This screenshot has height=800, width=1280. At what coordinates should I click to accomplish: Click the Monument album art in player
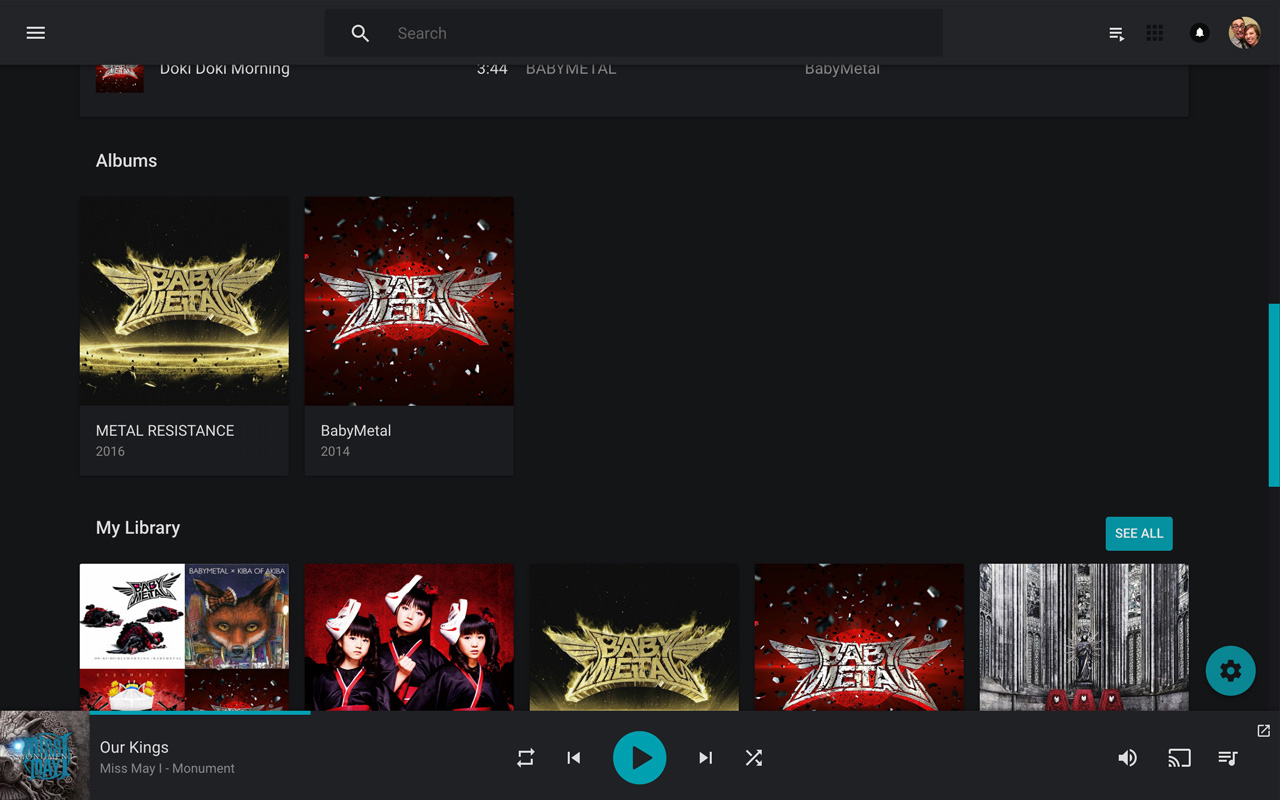click(44, 756)
